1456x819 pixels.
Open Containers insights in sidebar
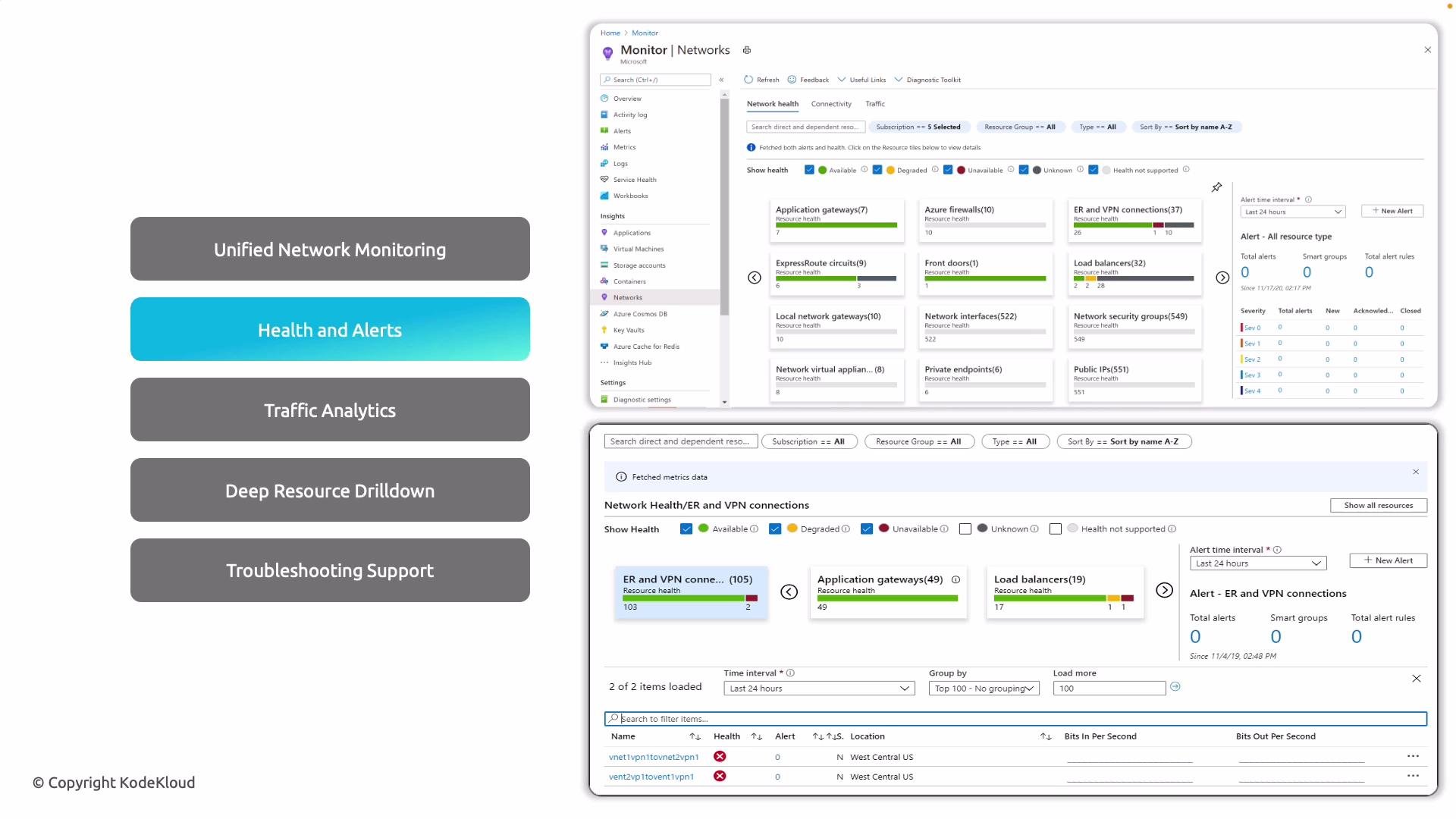click(x=629, y=281)
